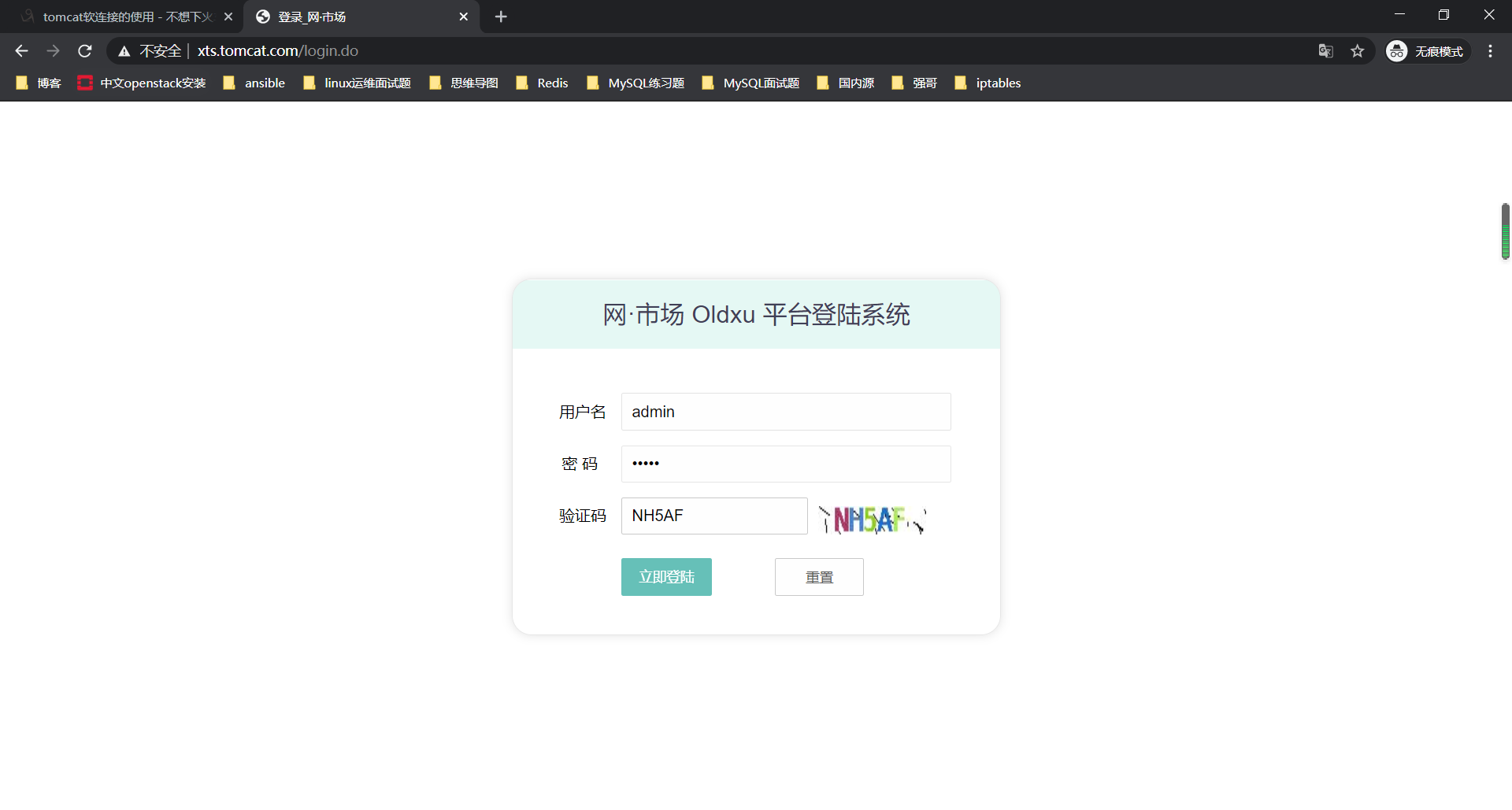Click the not-secure warning icon

pyautogui.click(x=124, y=51)
